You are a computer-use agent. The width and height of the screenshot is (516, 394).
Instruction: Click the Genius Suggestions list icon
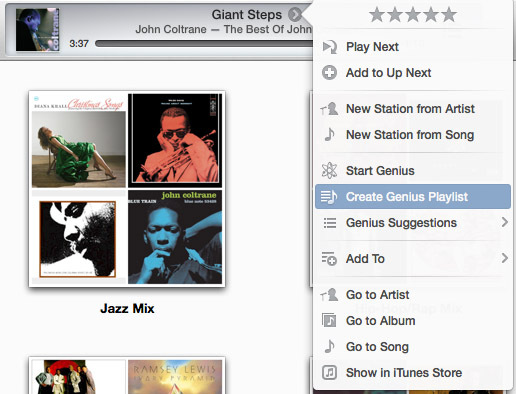point(330,223)
